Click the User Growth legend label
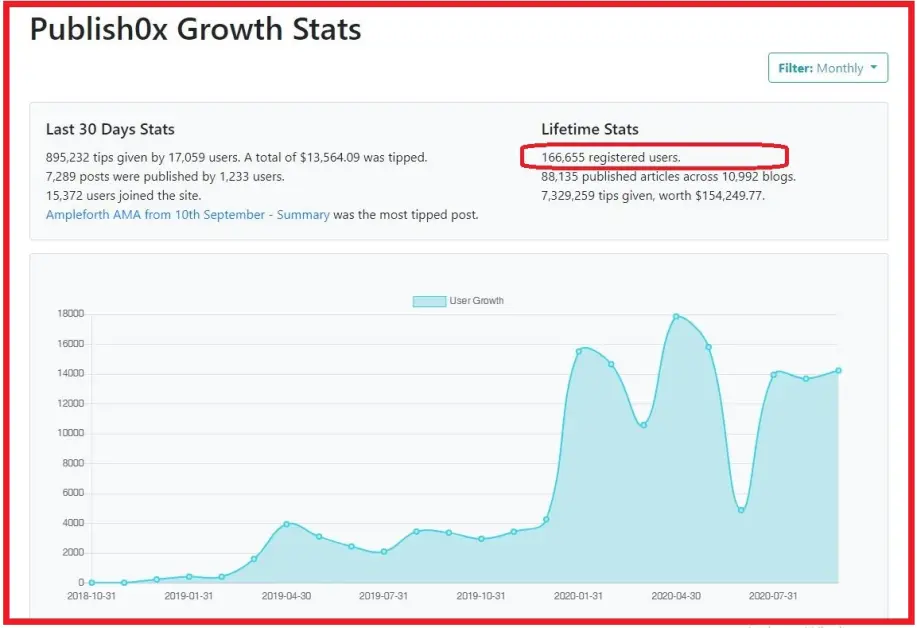 [x=476, y=301]
